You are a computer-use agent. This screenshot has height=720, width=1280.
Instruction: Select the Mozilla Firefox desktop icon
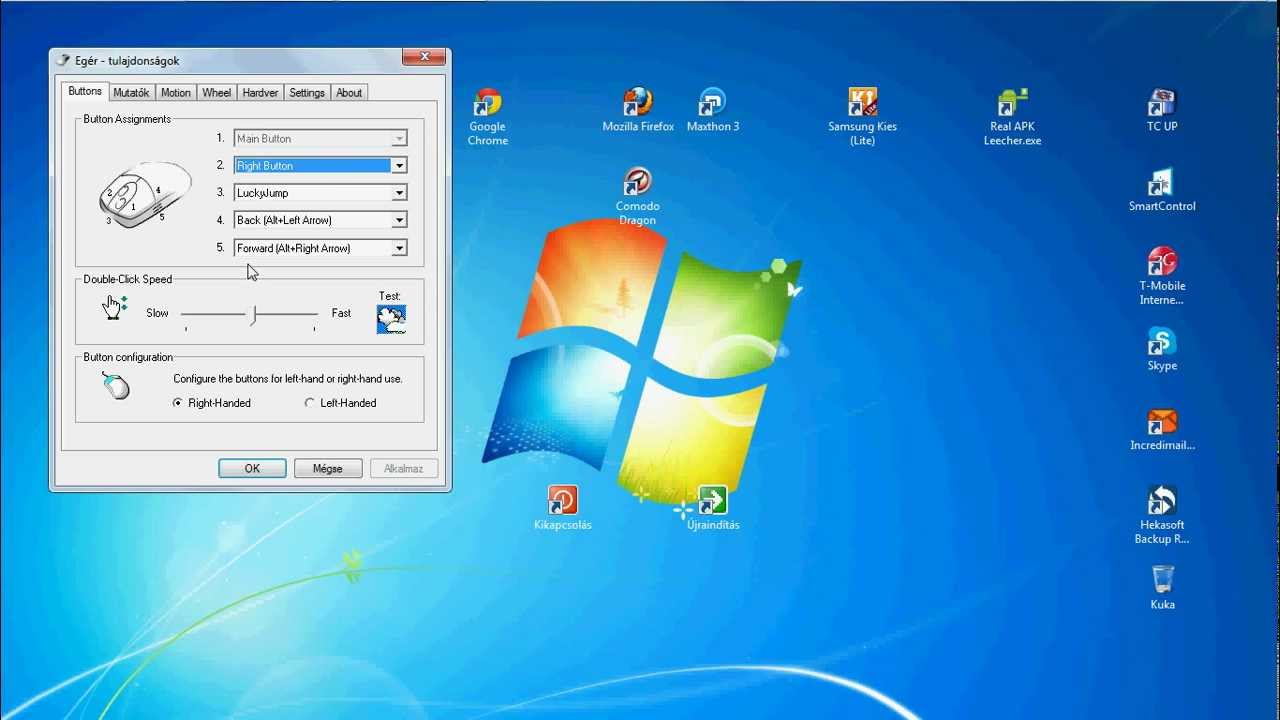click(638, 110)
